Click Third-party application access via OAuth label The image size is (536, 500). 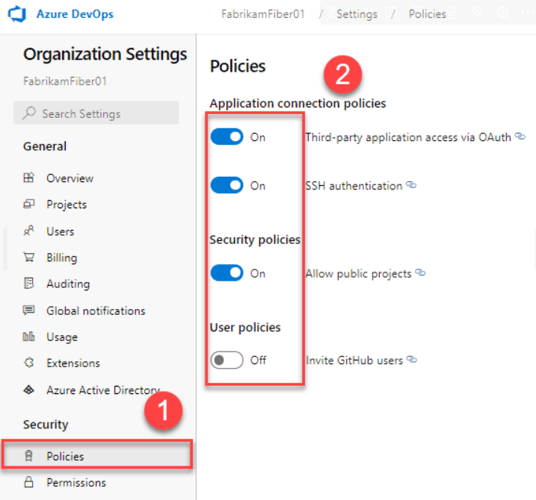[x=408, y=137]
